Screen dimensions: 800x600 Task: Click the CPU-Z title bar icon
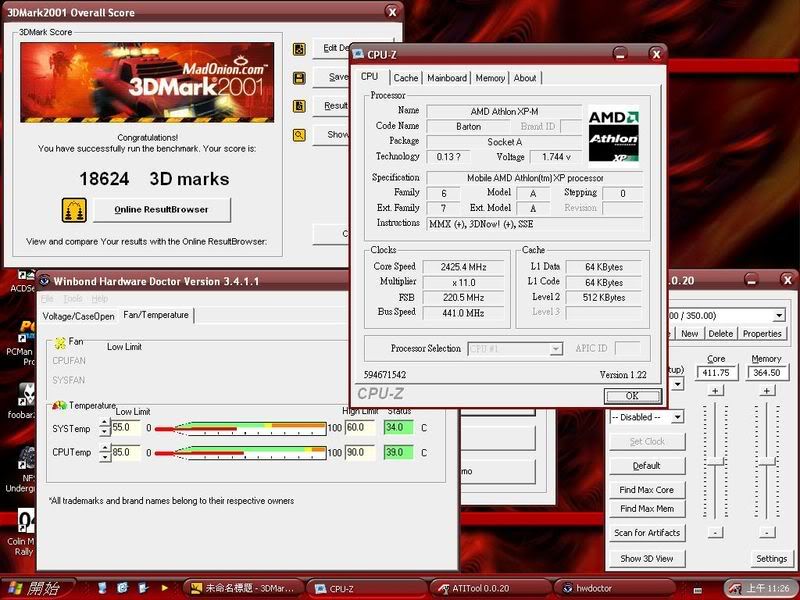point(358,54)
